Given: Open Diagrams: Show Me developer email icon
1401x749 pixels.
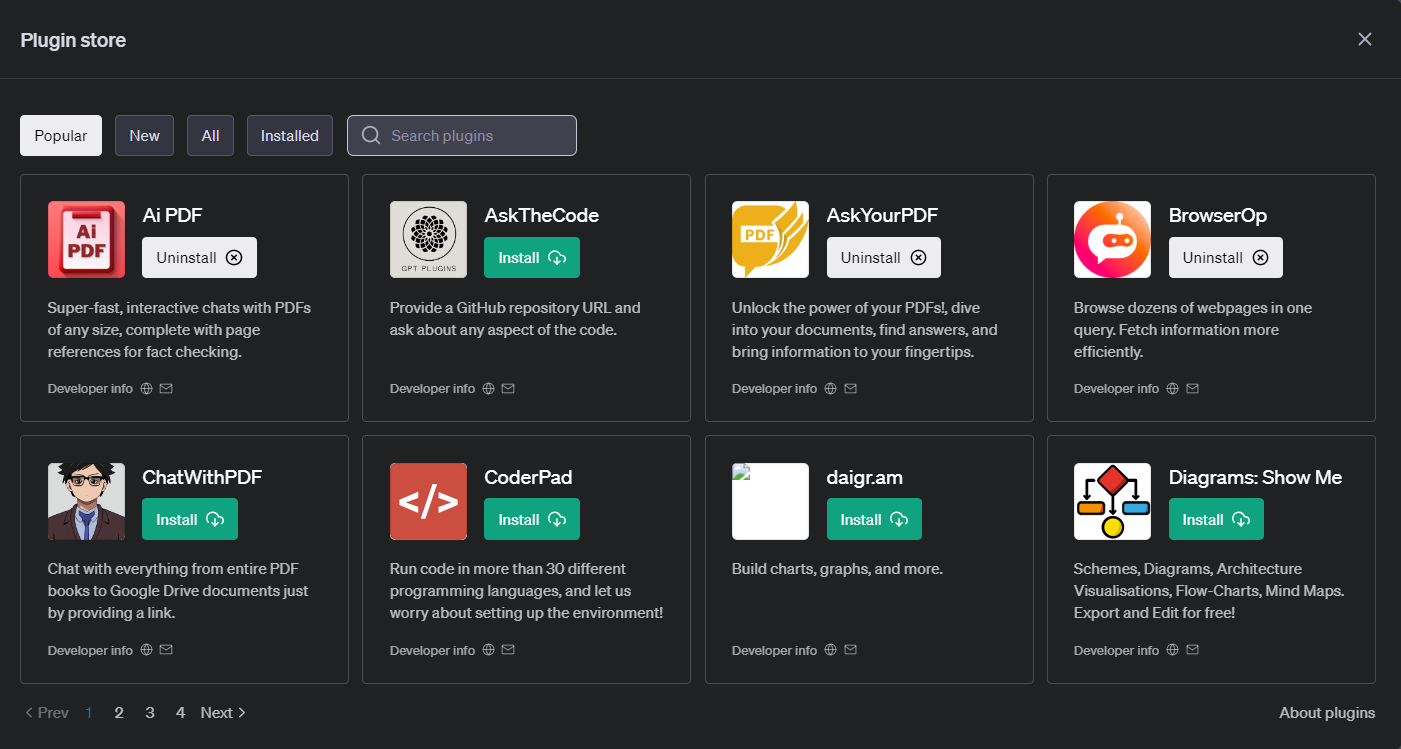Looking at the screenshot, I should pyautogui.click(x=1192, y=650).
